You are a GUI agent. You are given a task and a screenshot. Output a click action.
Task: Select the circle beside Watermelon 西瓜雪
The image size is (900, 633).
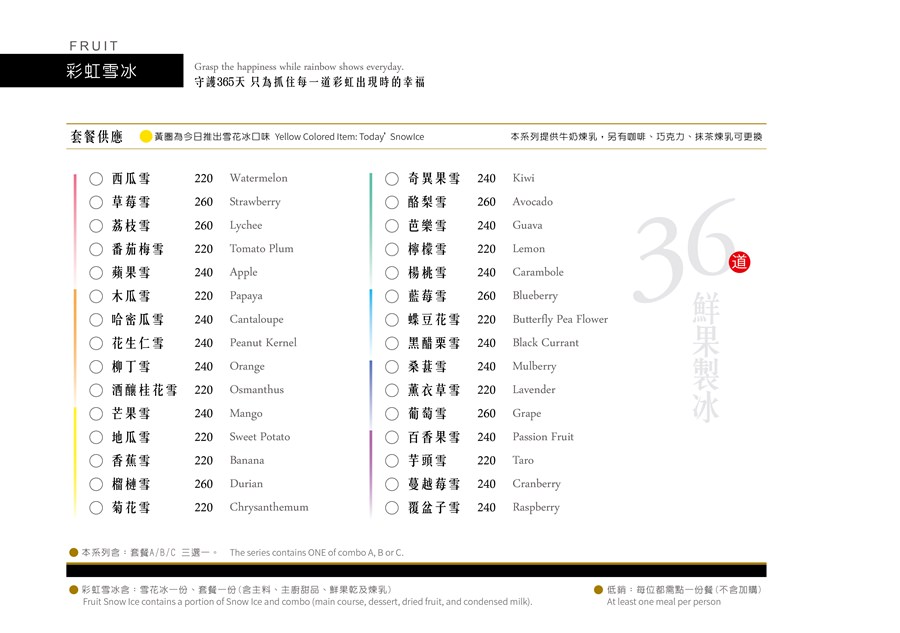(96, 178)
